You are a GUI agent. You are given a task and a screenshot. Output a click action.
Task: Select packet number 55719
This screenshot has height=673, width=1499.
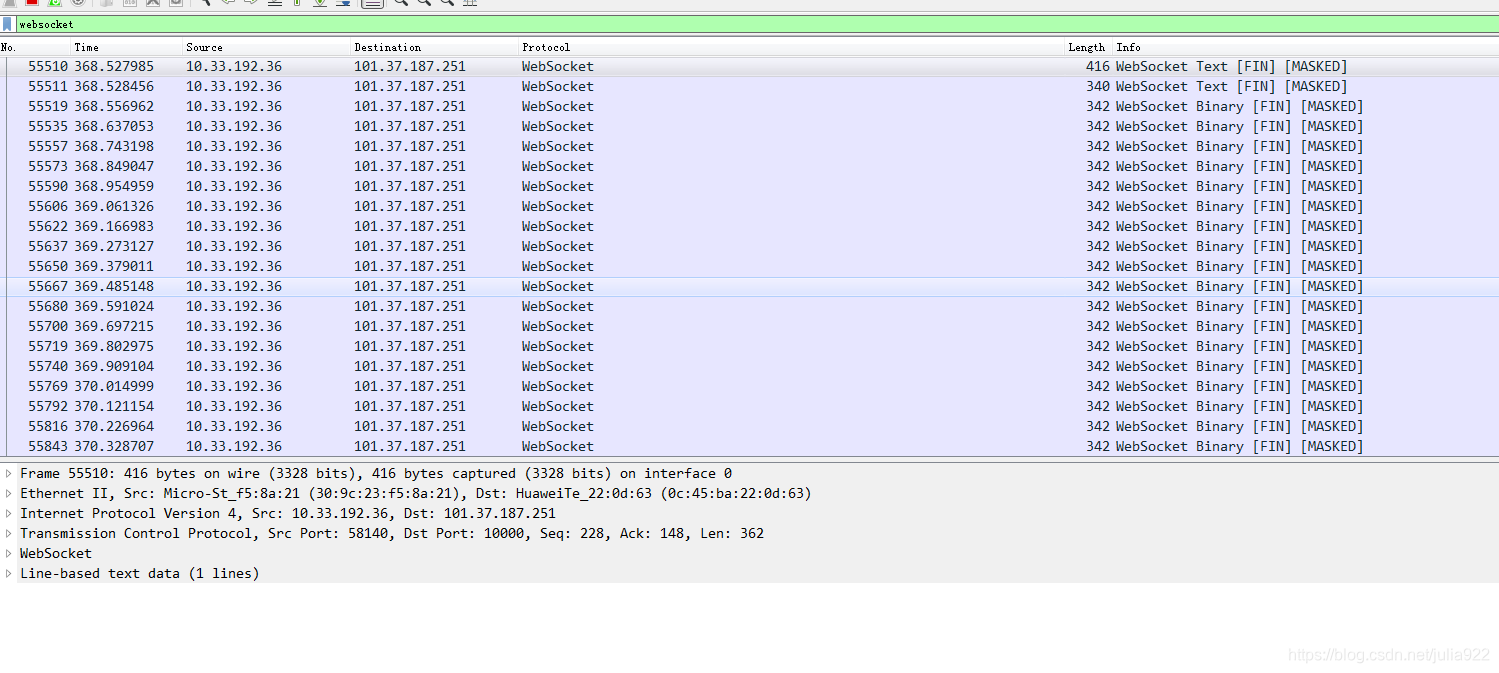[749, 346]
